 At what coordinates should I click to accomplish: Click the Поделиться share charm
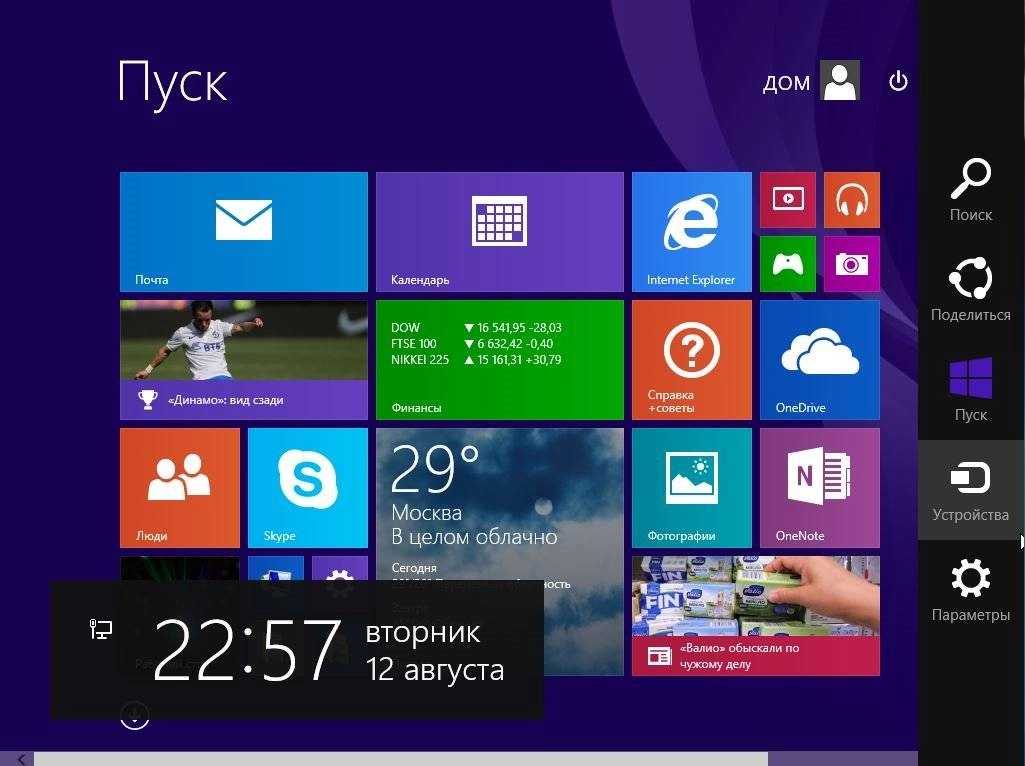[x=971, y=290]
